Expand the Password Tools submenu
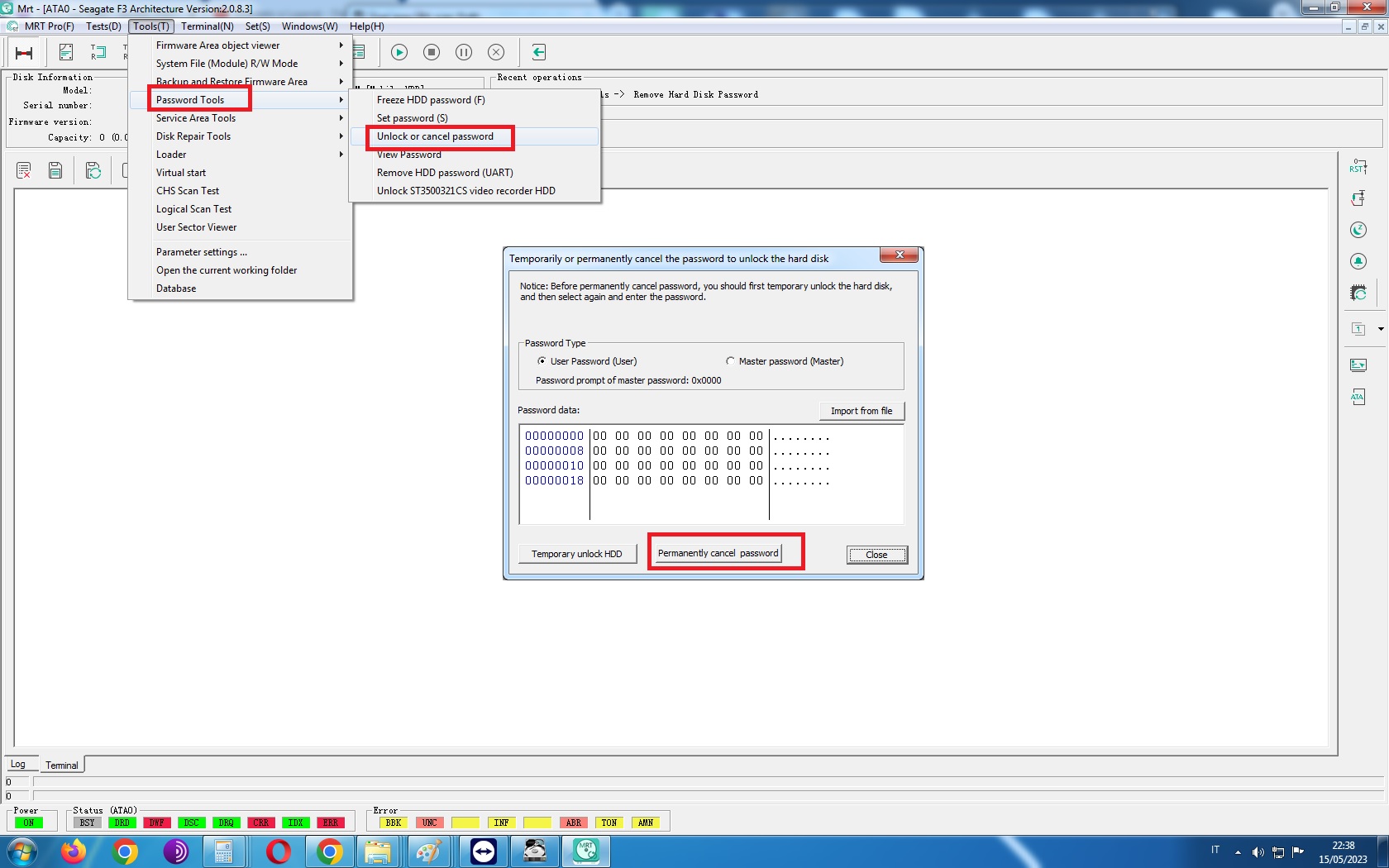The width and height of the screenshot is (1389, 868). [x=240, y=100]
